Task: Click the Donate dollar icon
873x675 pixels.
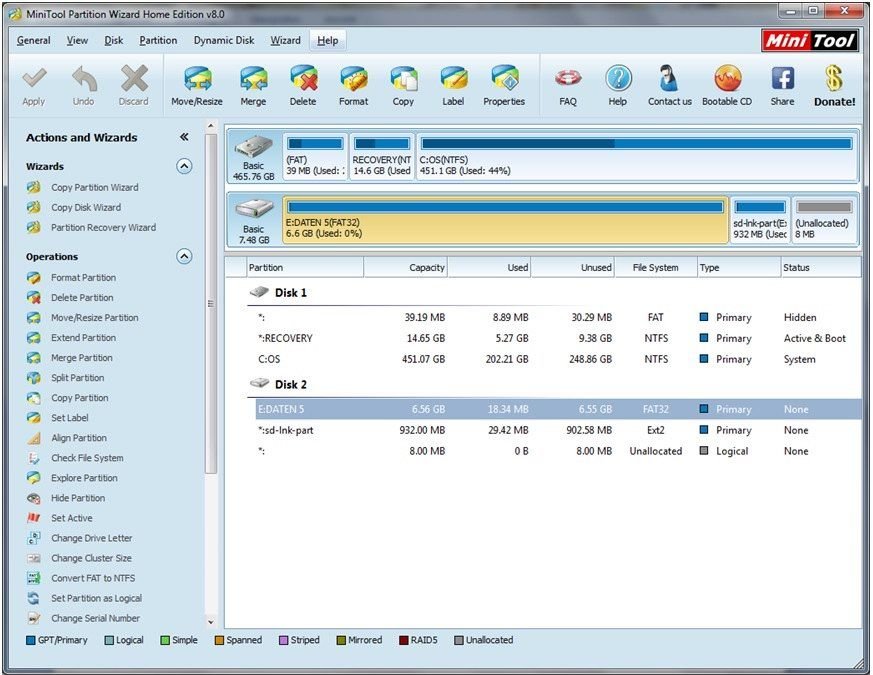Action: (833, 79)
